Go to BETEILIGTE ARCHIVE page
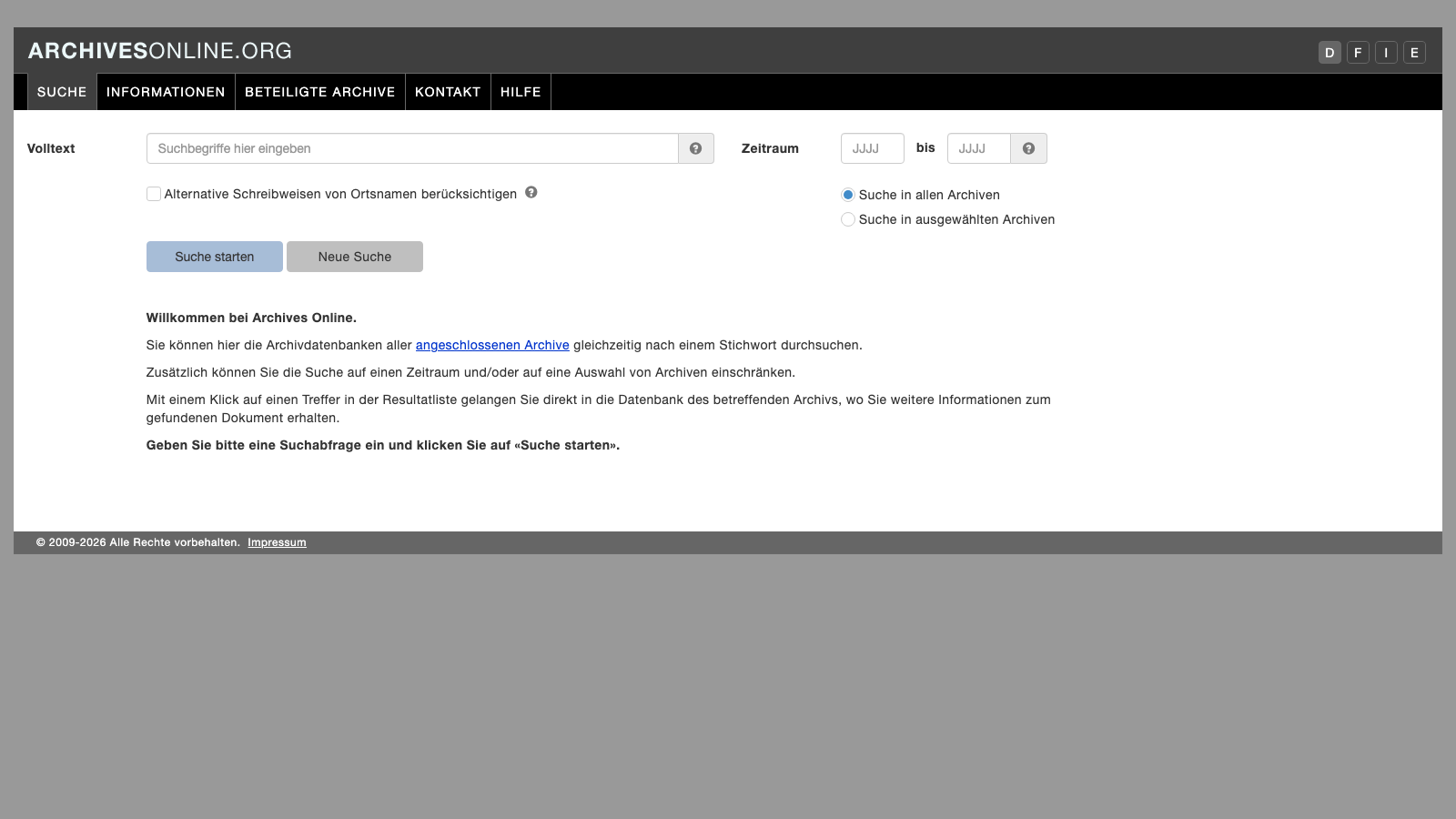 320,92
